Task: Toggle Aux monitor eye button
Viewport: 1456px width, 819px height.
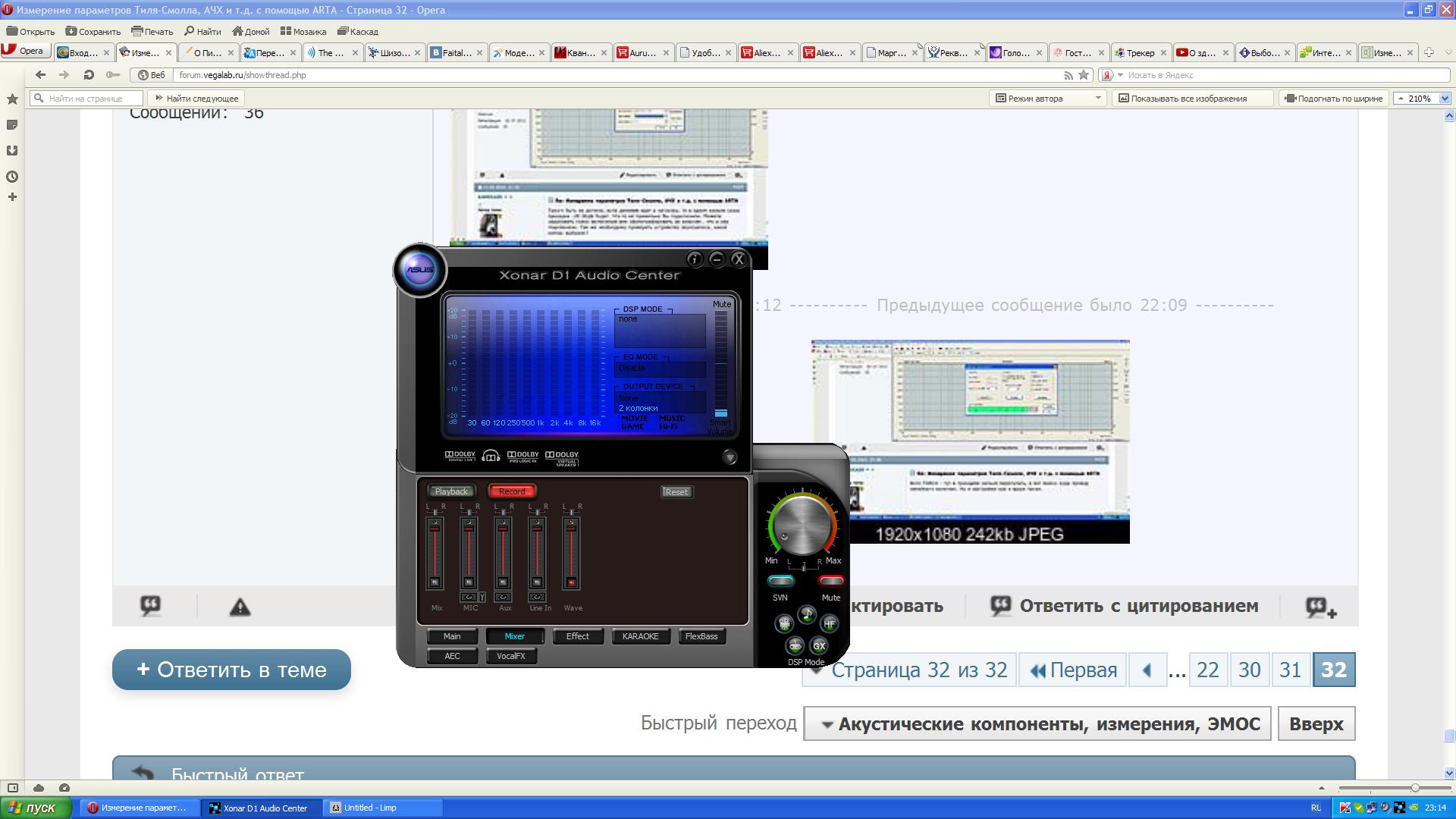Action: coord(503,597)
